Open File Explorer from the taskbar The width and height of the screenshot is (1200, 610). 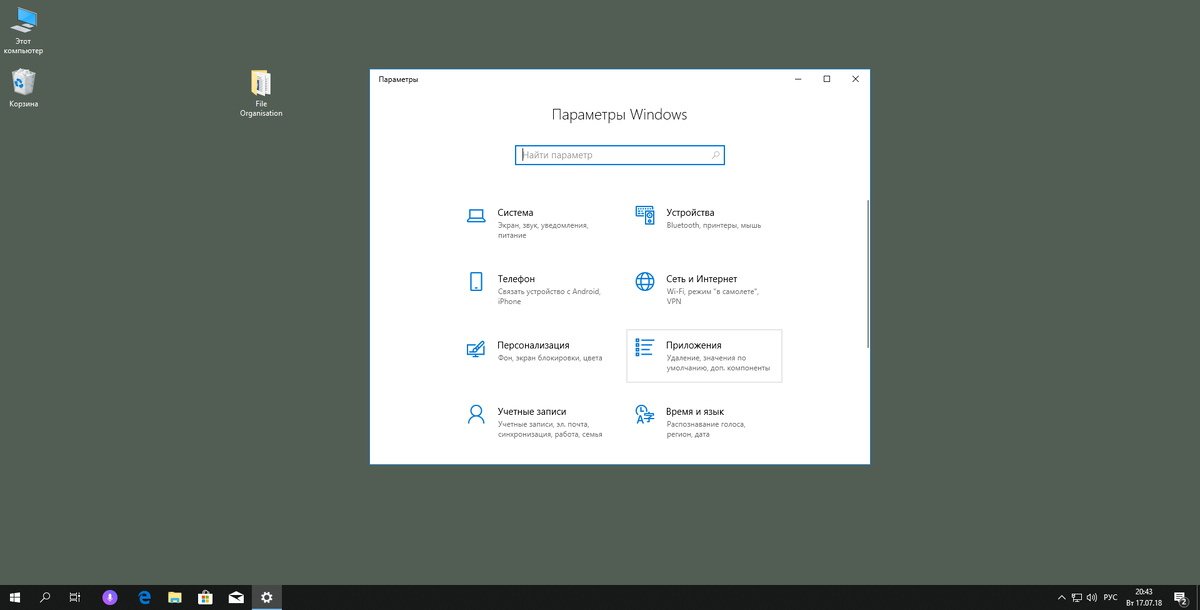174,597
